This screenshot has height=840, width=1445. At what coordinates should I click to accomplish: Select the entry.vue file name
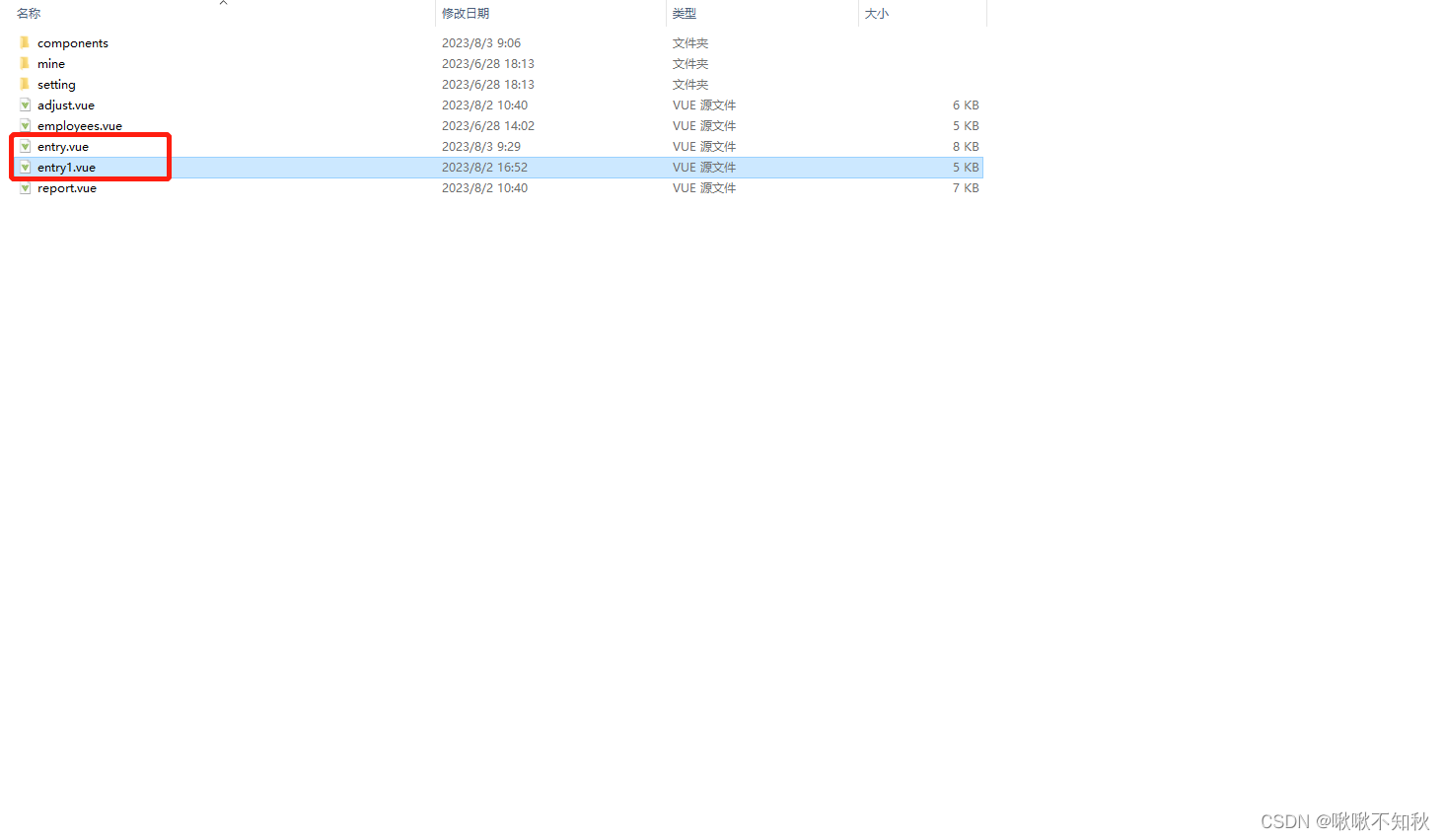coord(61,146)
